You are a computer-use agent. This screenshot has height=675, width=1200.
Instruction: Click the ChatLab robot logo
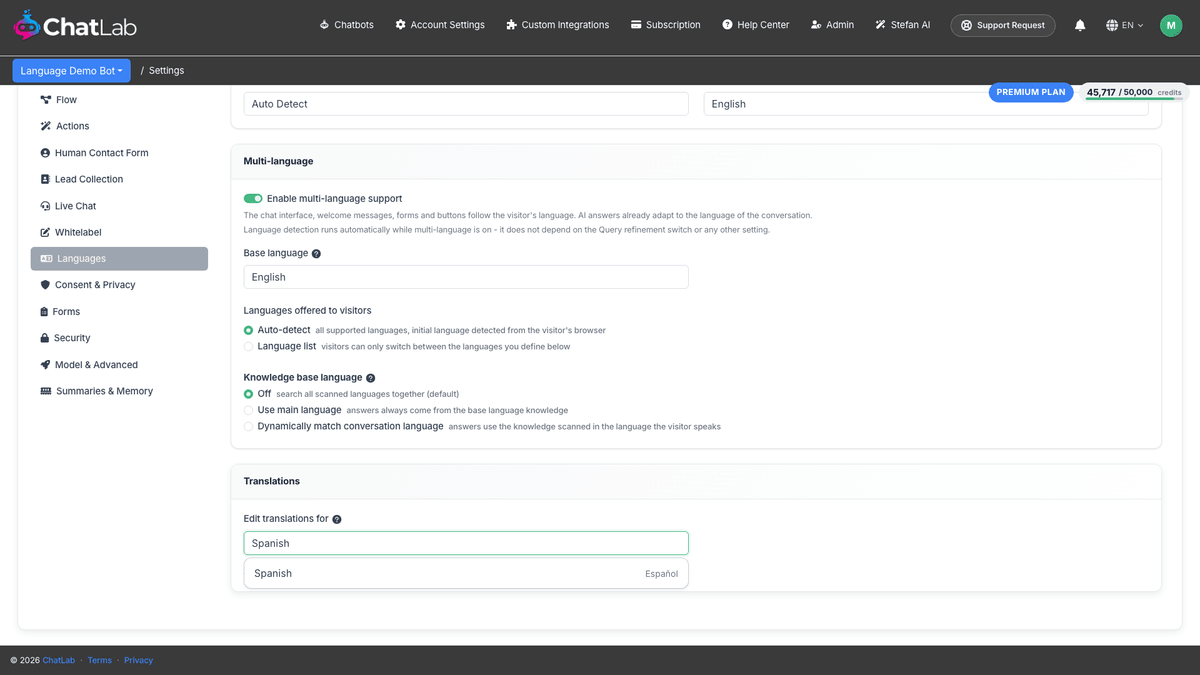26,25
